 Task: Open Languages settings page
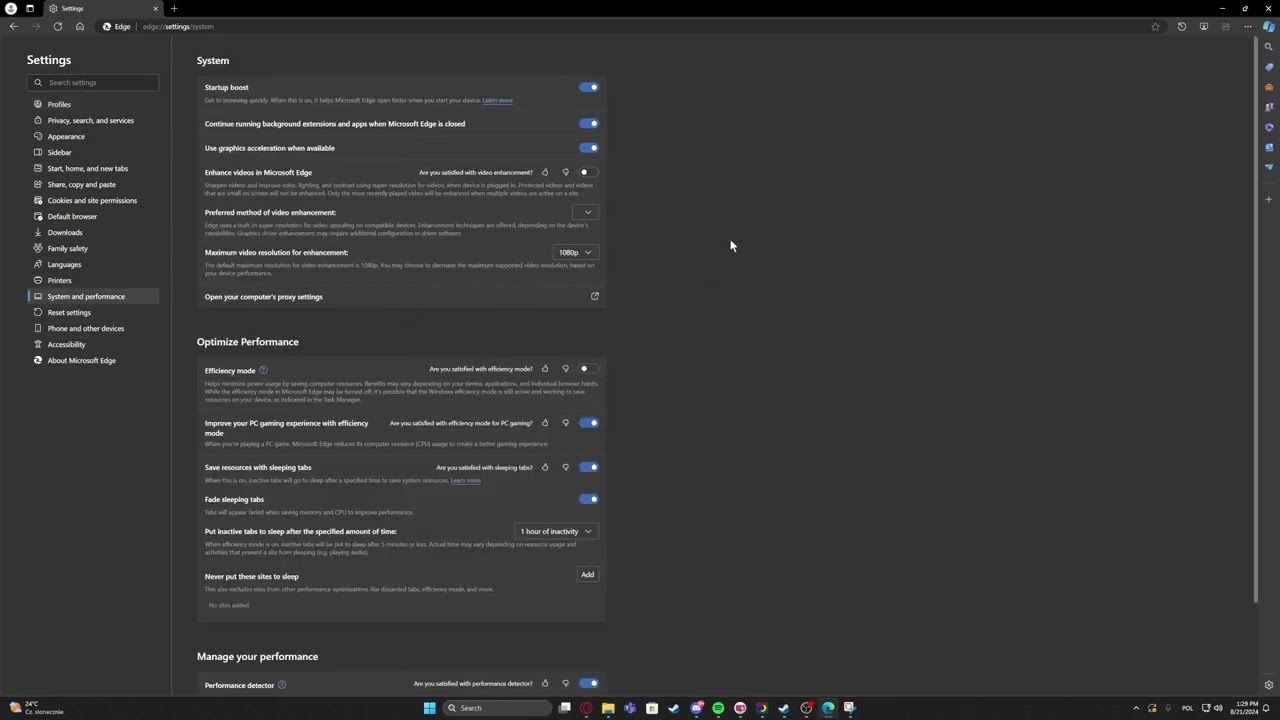(93, 264)
